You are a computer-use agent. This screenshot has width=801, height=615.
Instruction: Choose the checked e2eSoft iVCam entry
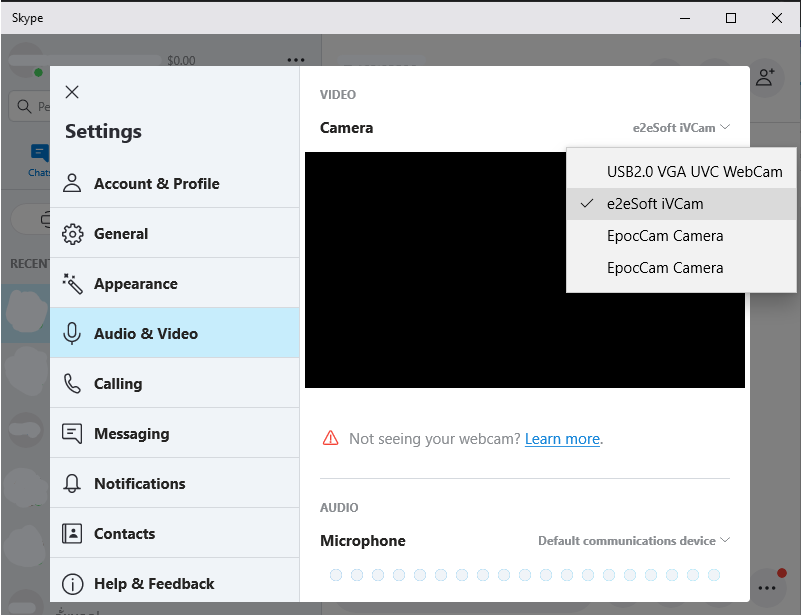(x=655, y=204)
